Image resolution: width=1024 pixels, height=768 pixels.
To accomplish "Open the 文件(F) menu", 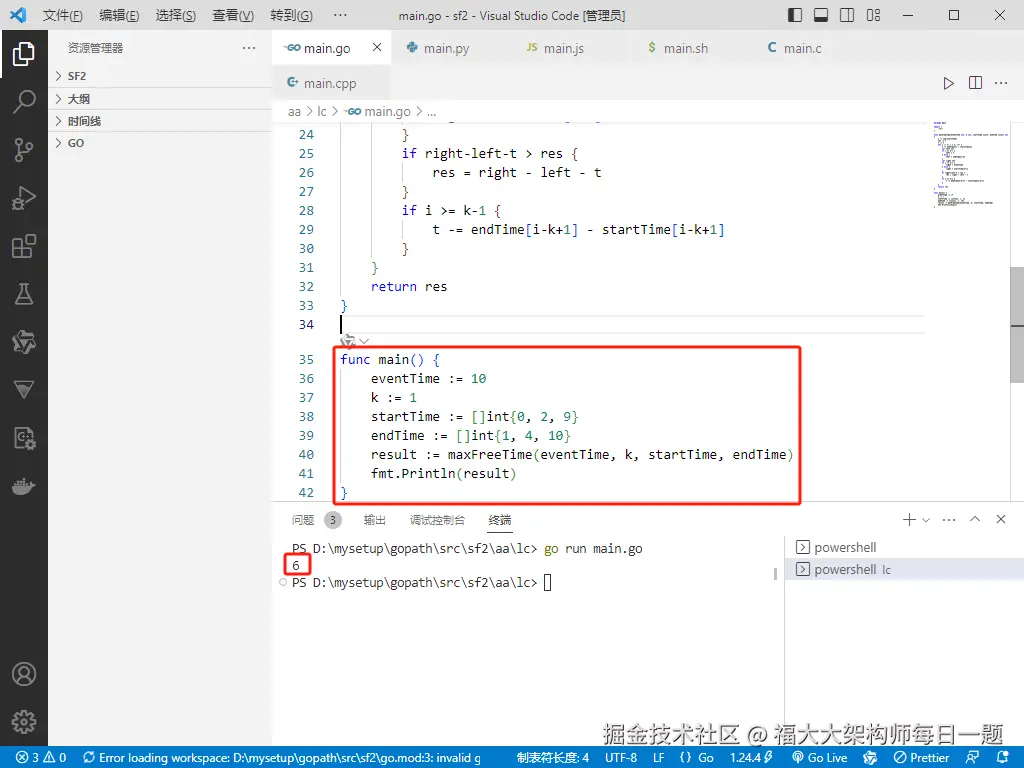I will tap(63, 15).
